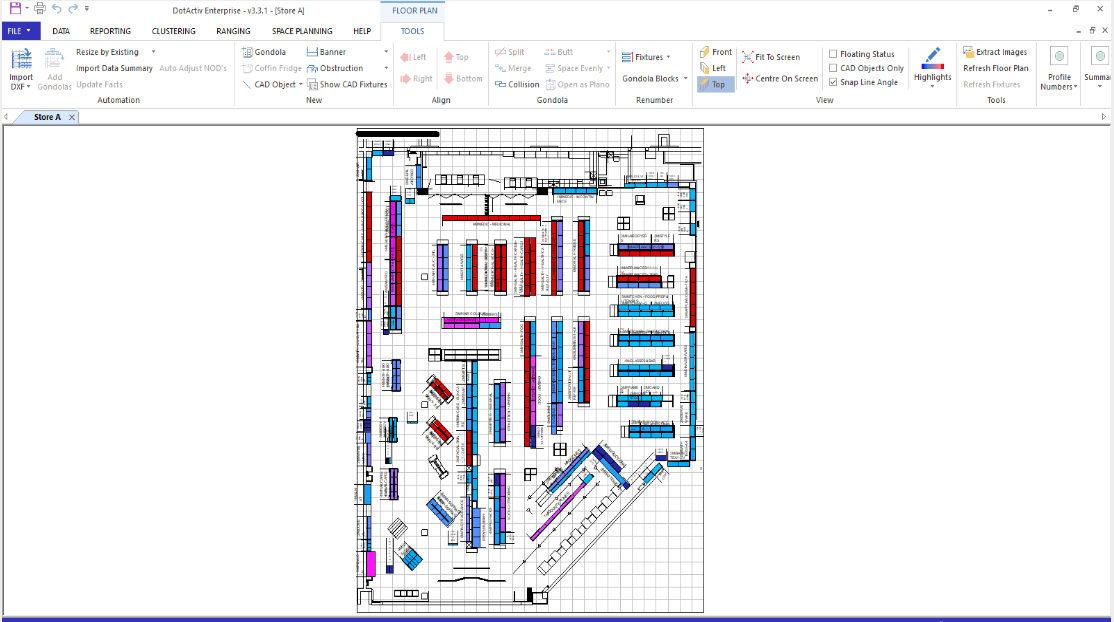Screen dimensions: 1114x622
Task: Select the long red gondola at top of floor plan
Action: [x=491, y=218]
